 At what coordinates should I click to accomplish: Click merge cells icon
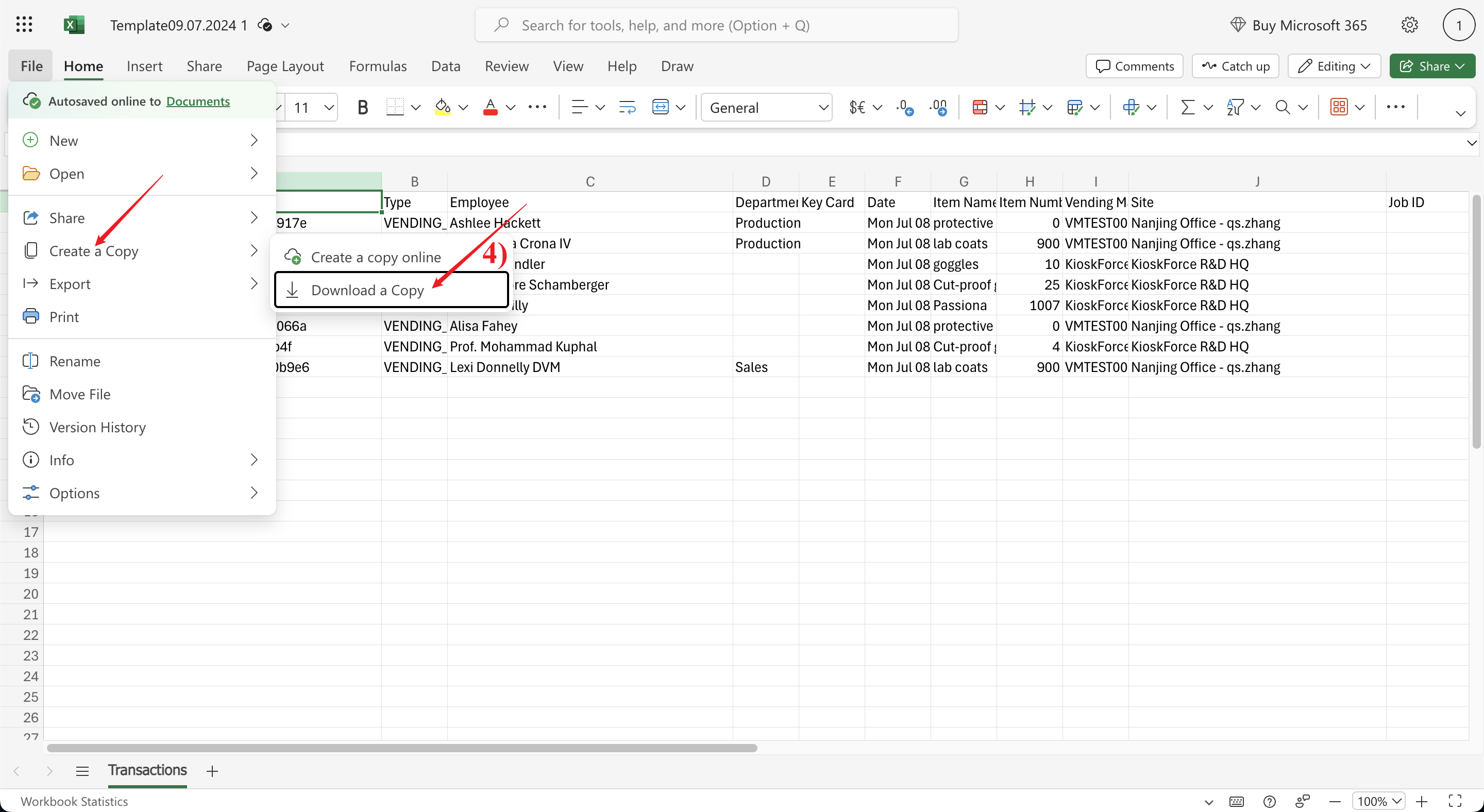click(x=660, y=107)
